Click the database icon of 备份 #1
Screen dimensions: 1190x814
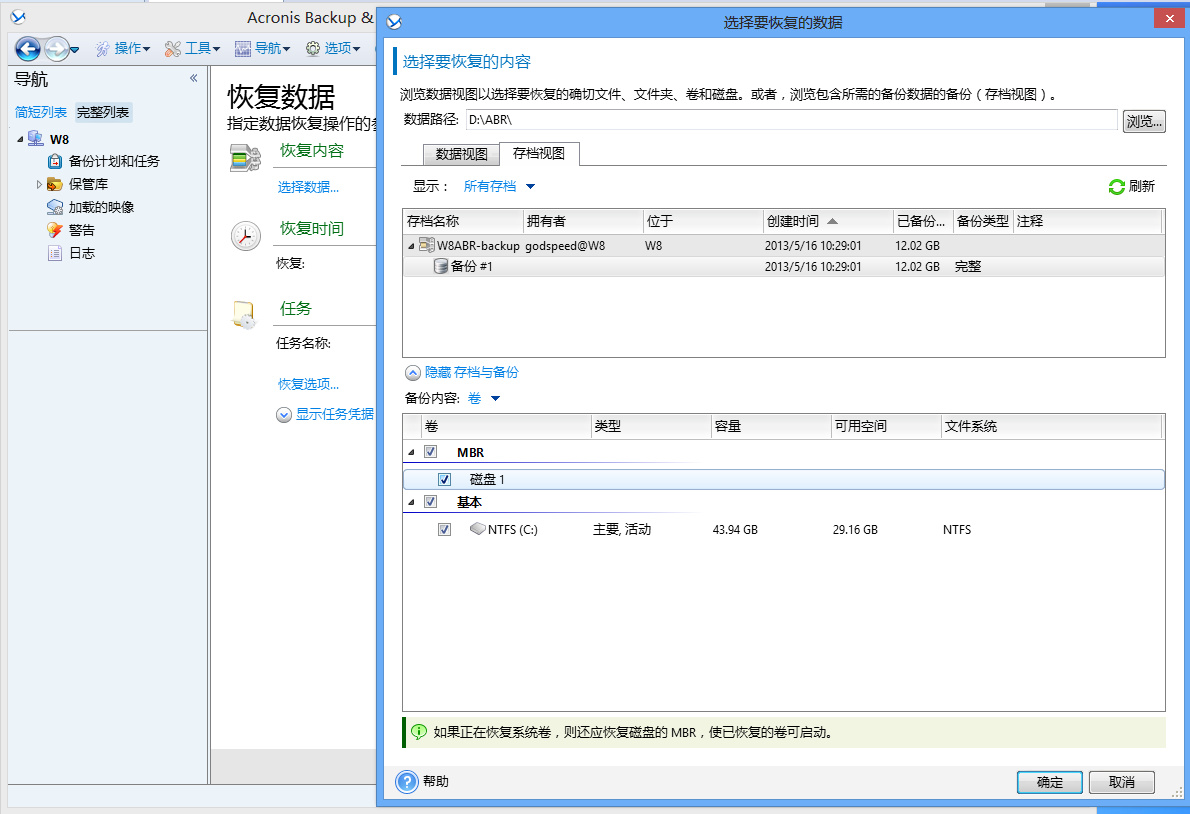pos(440,266)
